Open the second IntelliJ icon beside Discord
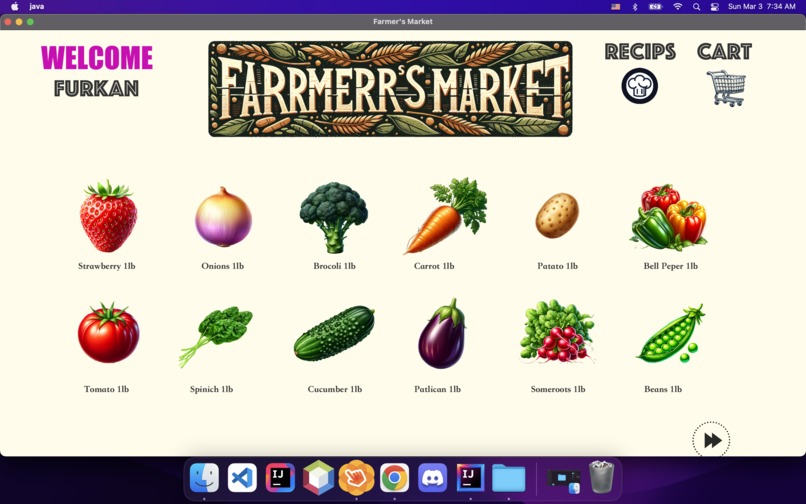The image size is (806, 504). [470, 478]
